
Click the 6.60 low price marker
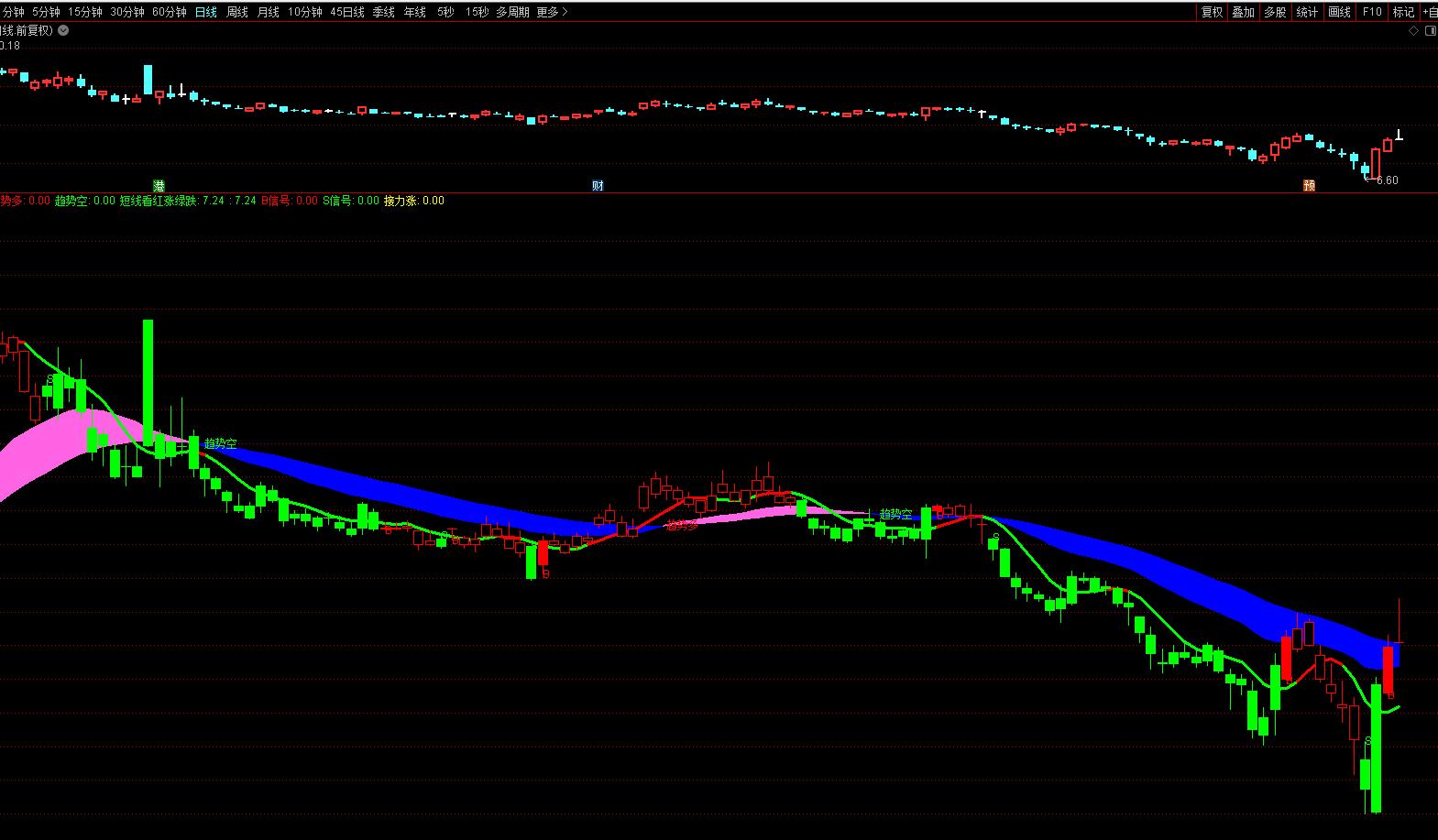click(1387, 180)
